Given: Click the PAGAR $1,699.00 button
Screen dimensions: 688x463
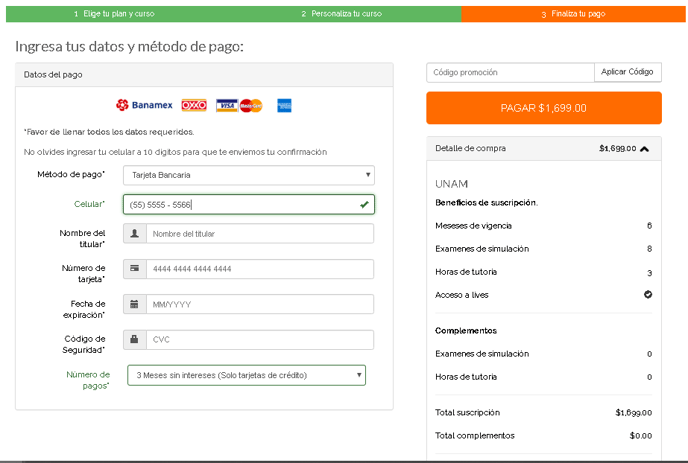Looking at the screenshot, I should [x=544, y=108].
